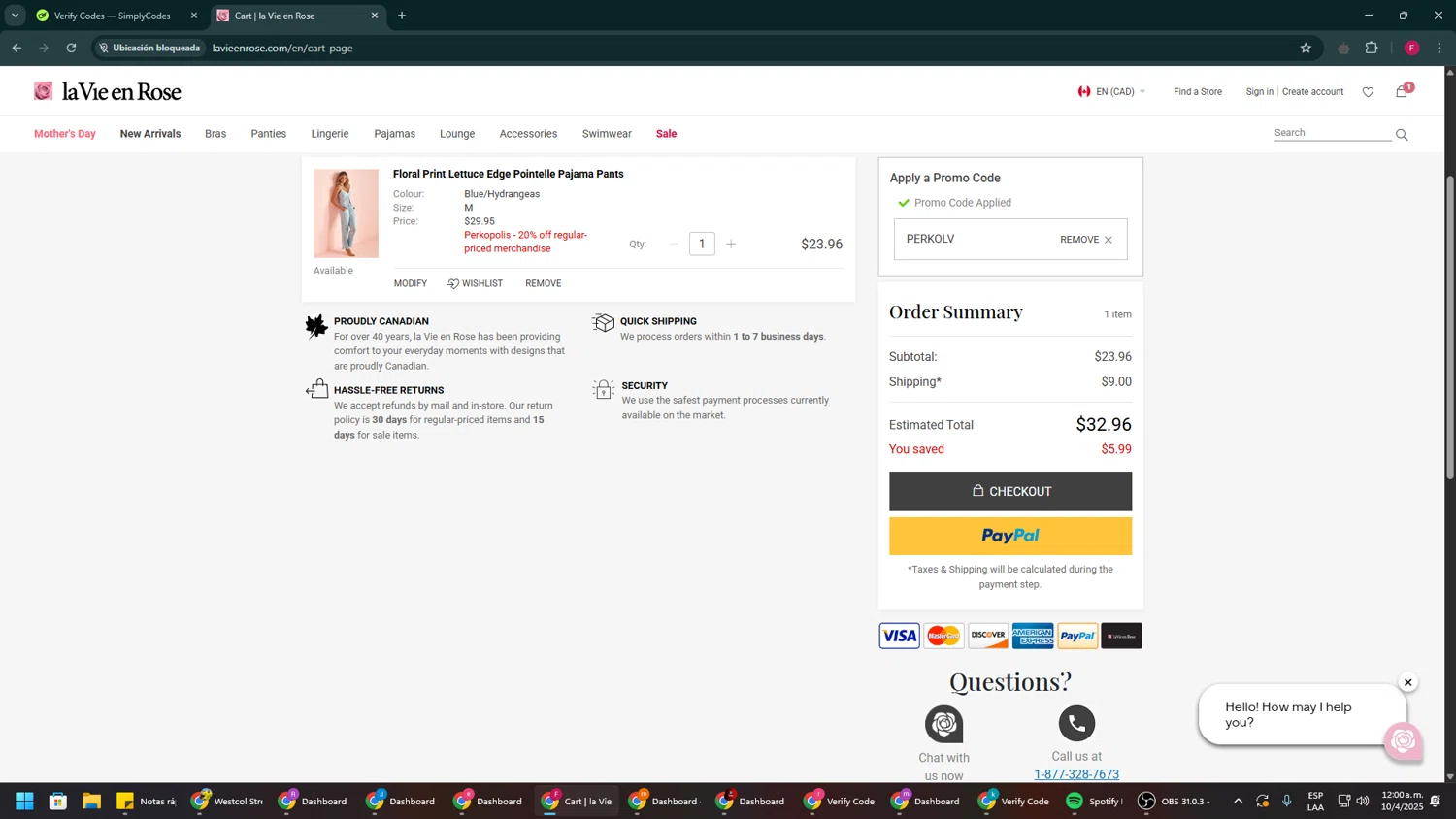Viewport: 1456px width, 819px height.
Task: Open la Vie en Rose logo home
Action: point(108,91)
